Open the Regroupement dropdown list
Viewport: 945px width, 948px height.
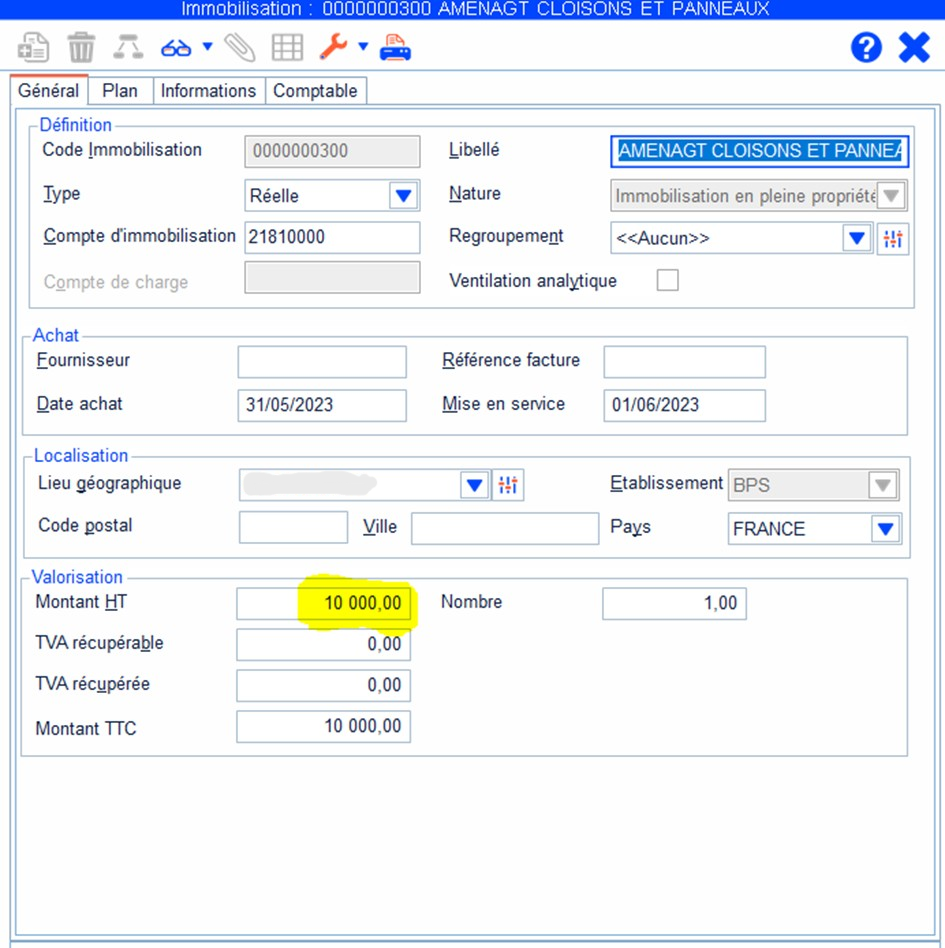(x=857, y=239)
